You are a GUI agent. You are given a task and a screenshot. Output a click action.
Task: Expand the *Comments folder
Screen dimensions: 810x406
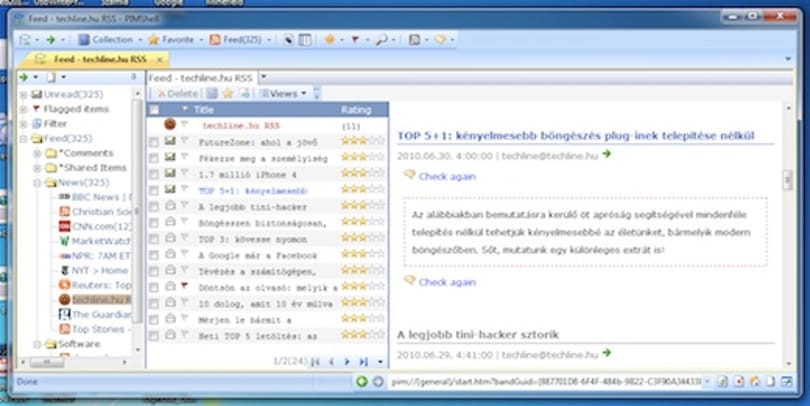click(x=37, y=153)
